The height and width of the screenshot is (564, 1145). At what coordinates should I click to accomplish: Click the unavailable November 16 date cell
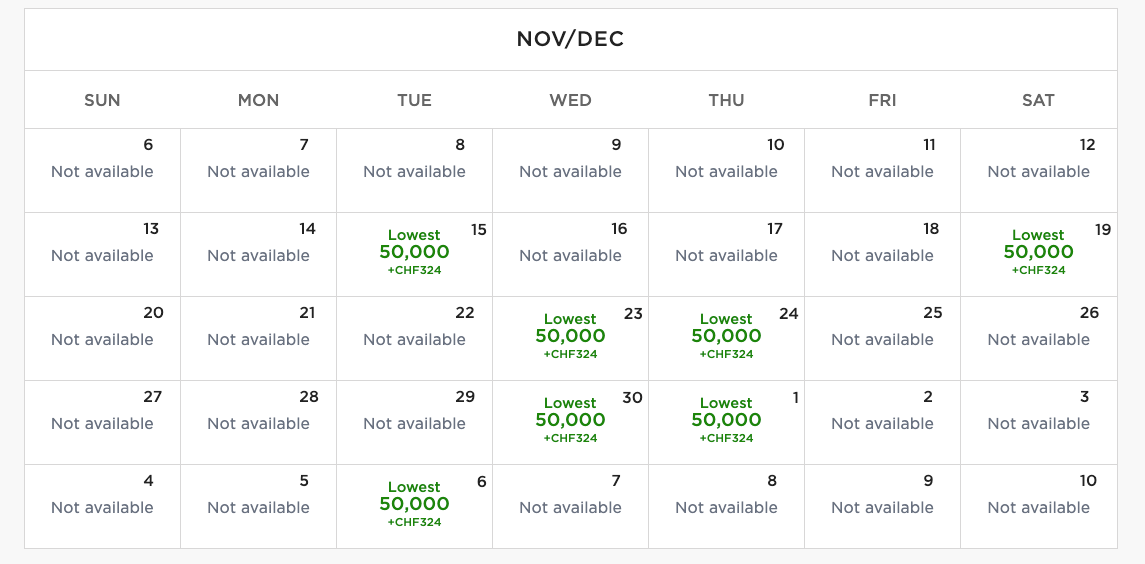(570, 255)
